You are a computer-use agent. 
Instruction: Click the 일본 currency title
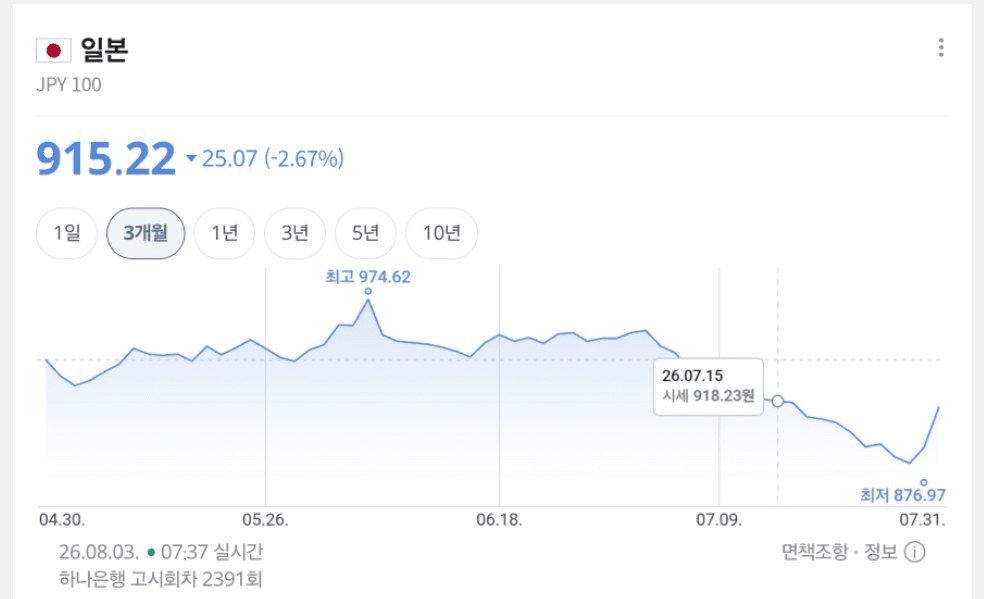pos(104,50)
